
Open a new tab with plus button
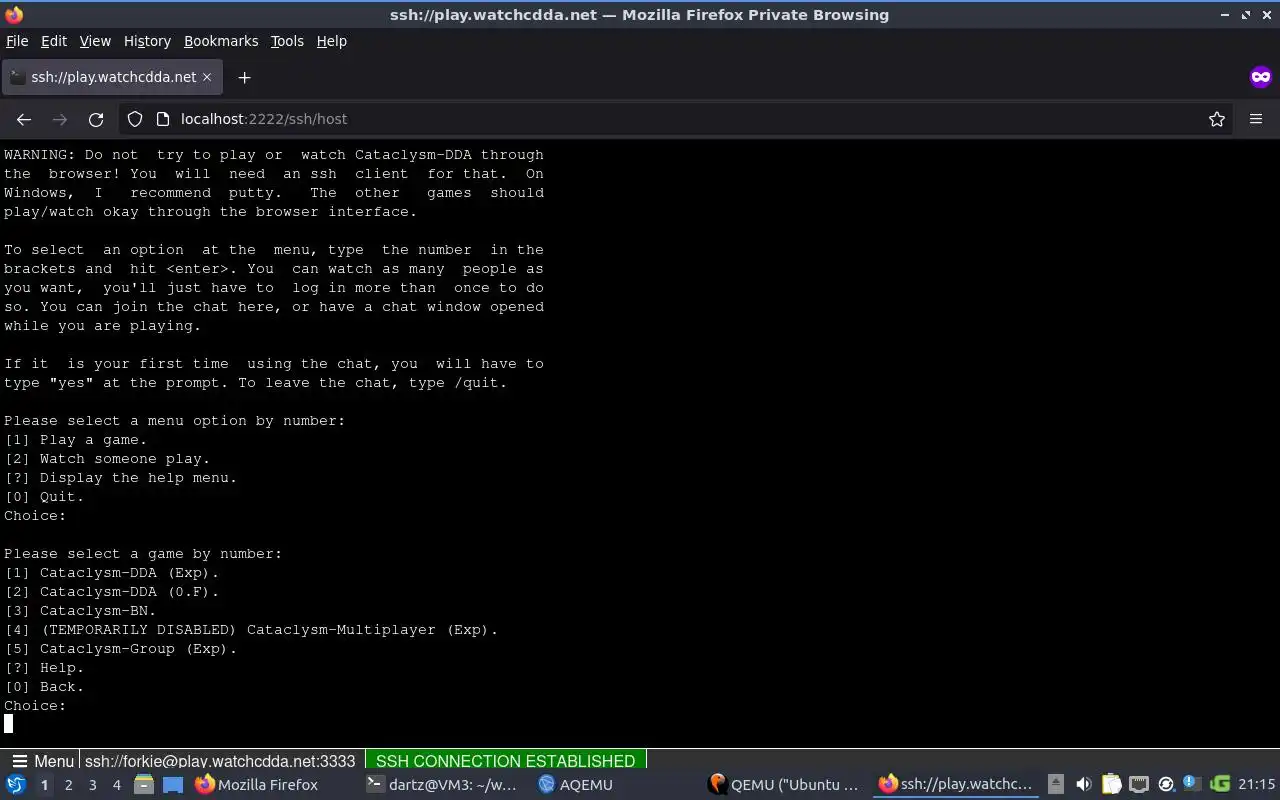click(244, 77)
